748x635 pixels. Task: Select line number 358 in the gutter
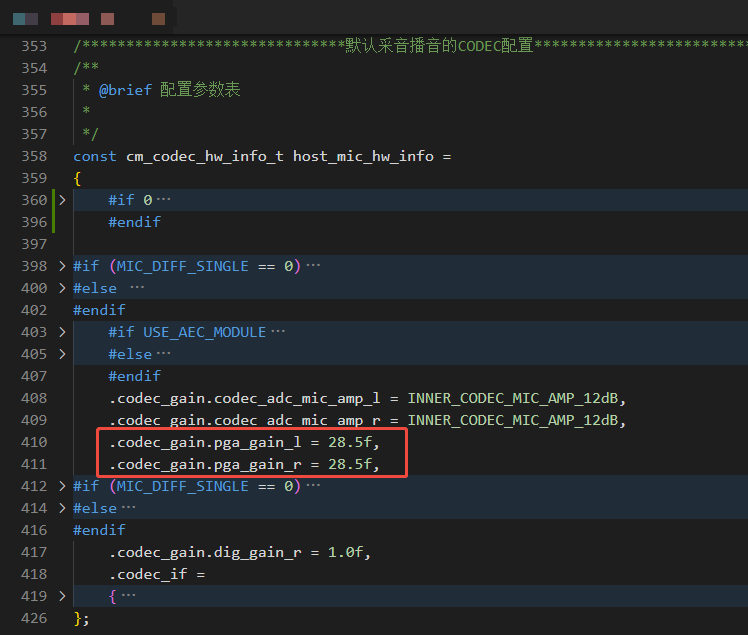point(34,156)
